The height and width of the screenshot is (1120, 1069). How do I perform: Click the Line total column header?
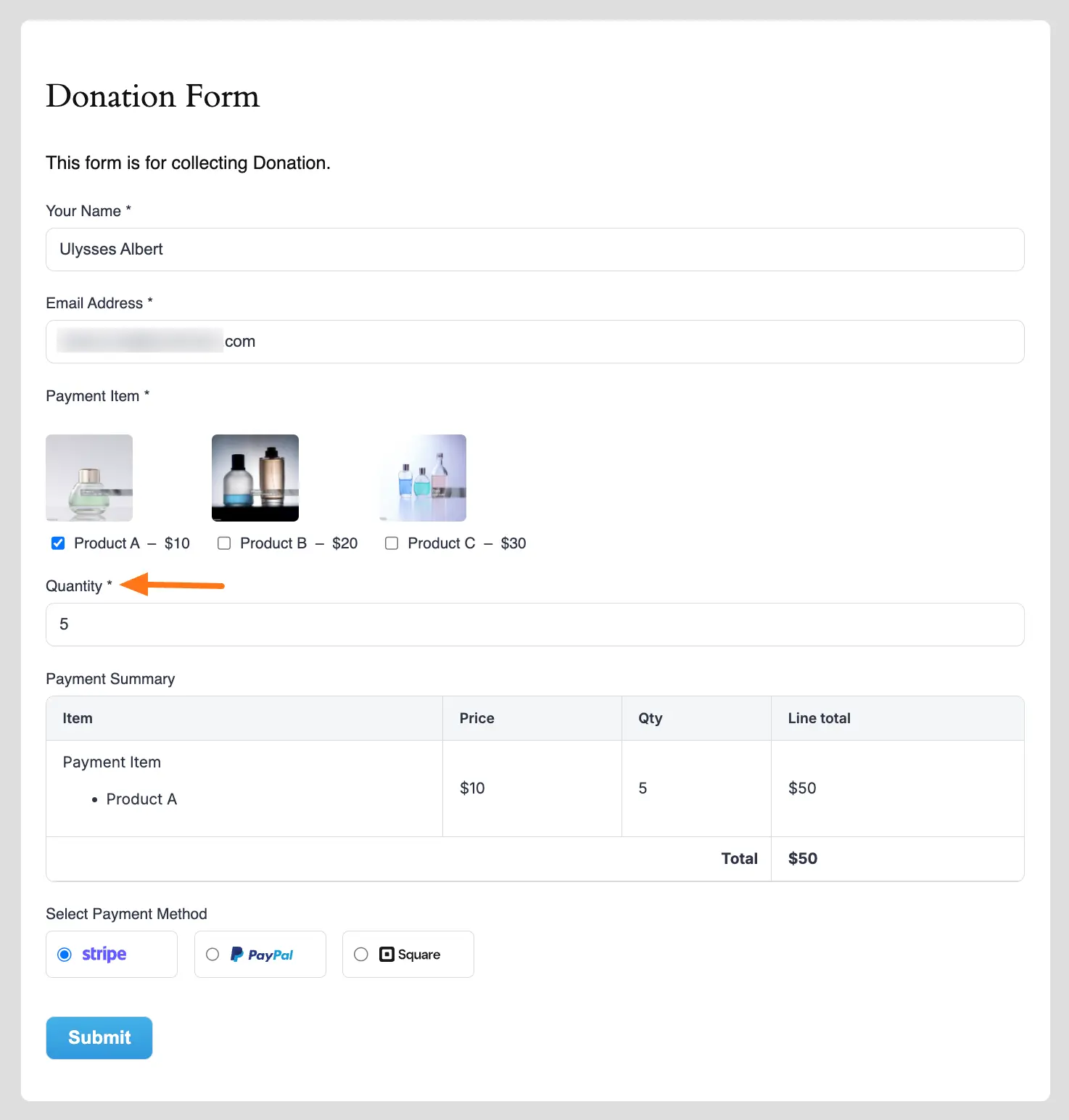click(x=819, y=718)
